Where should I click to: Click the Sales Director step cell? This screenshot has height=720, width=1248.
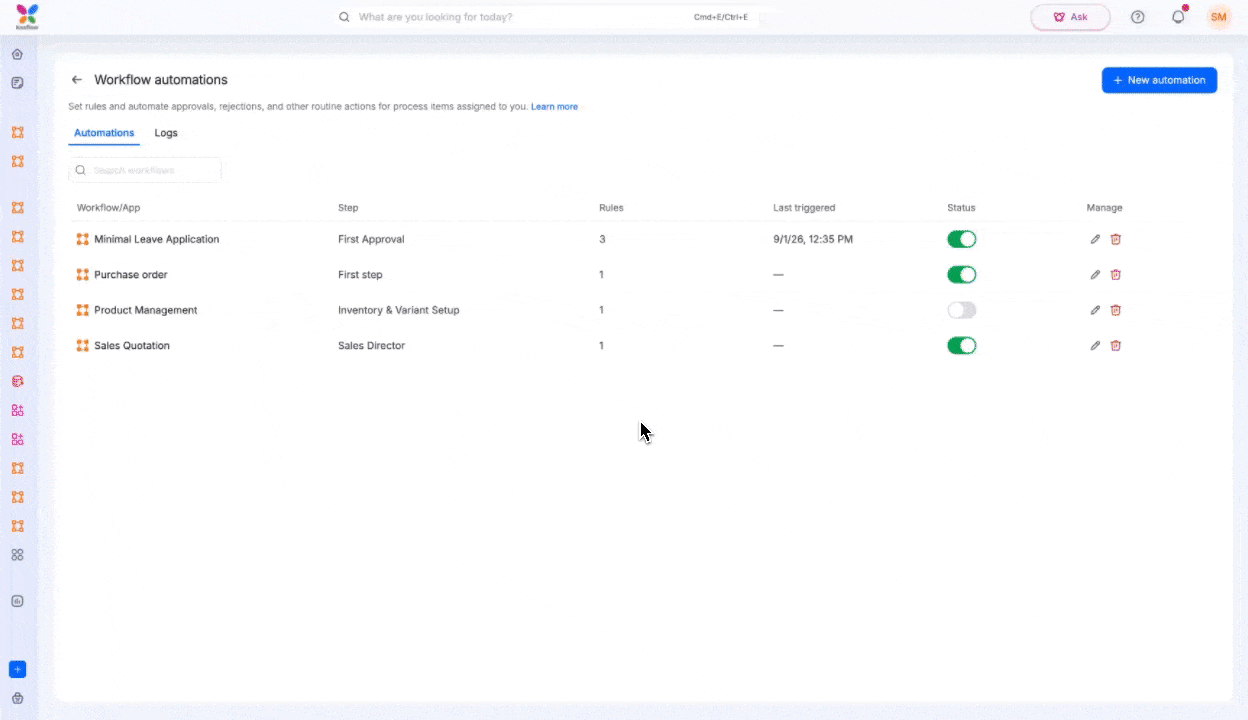click(371, 345)
